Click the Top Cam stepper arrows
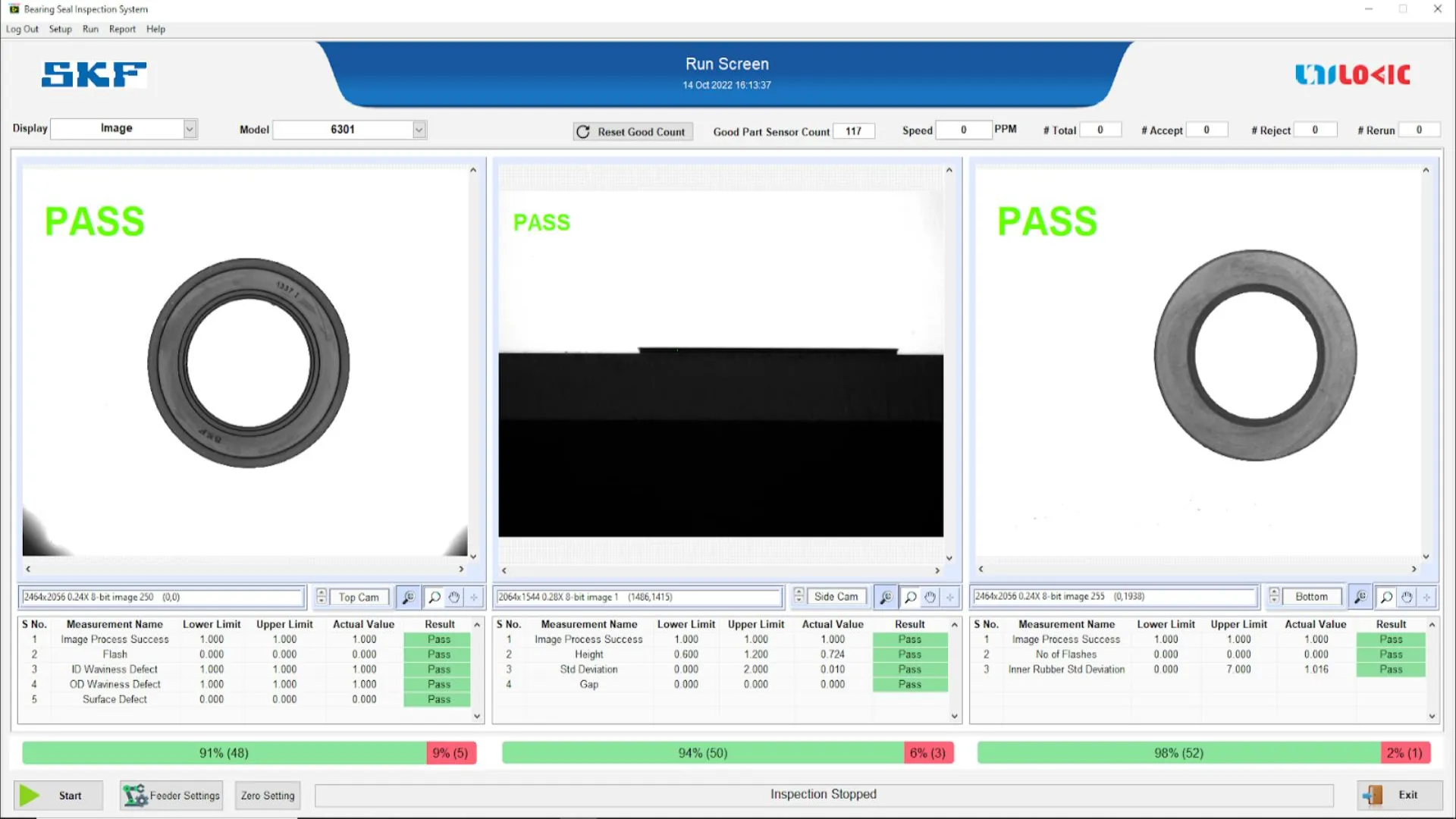 pos(322,597)
